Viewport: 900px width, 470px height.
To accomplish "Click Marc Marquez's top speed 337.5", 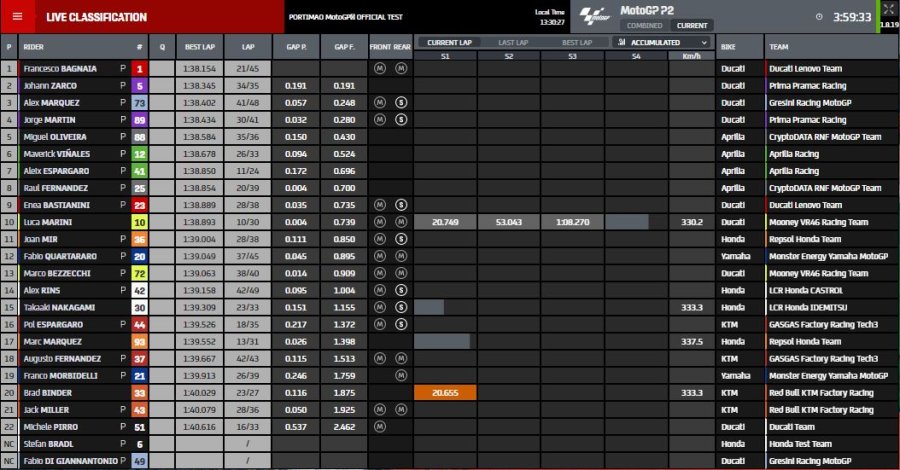I will [x=692, y=341].
